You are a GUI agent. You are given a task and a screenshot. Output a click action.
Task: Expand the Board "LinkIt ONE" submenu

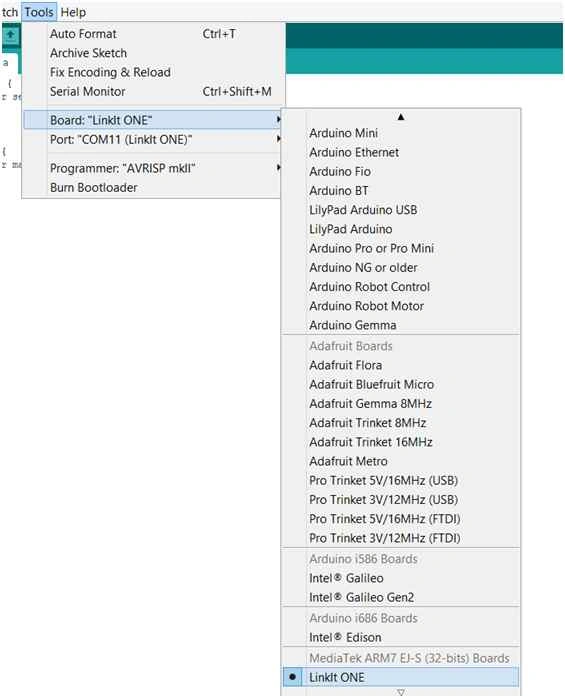click(152, 120)
